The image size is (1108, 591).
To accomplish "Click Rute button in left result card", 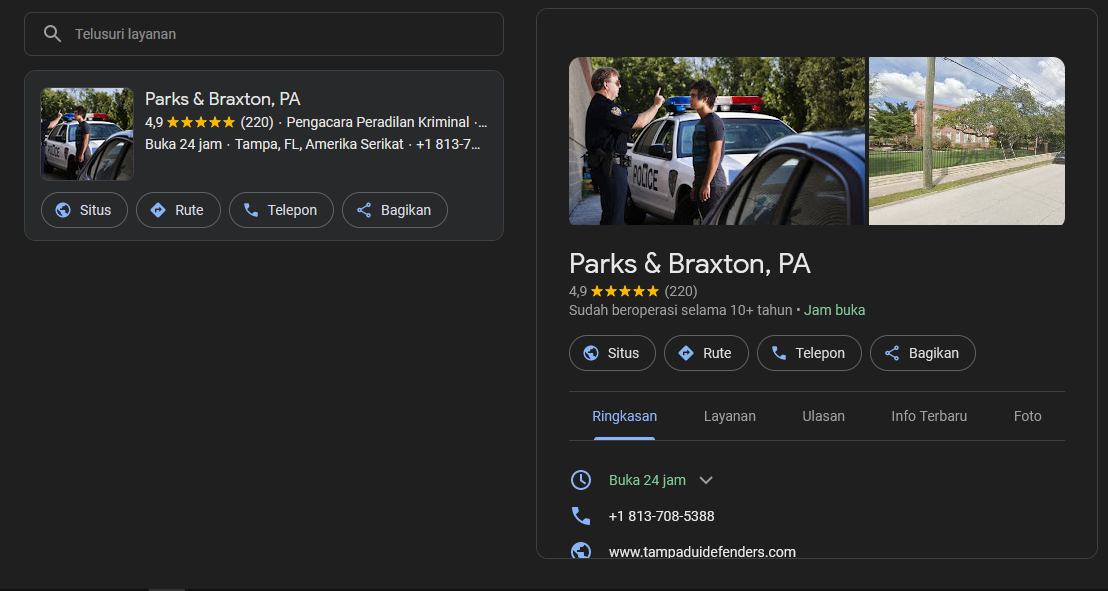I will (178, 210).
